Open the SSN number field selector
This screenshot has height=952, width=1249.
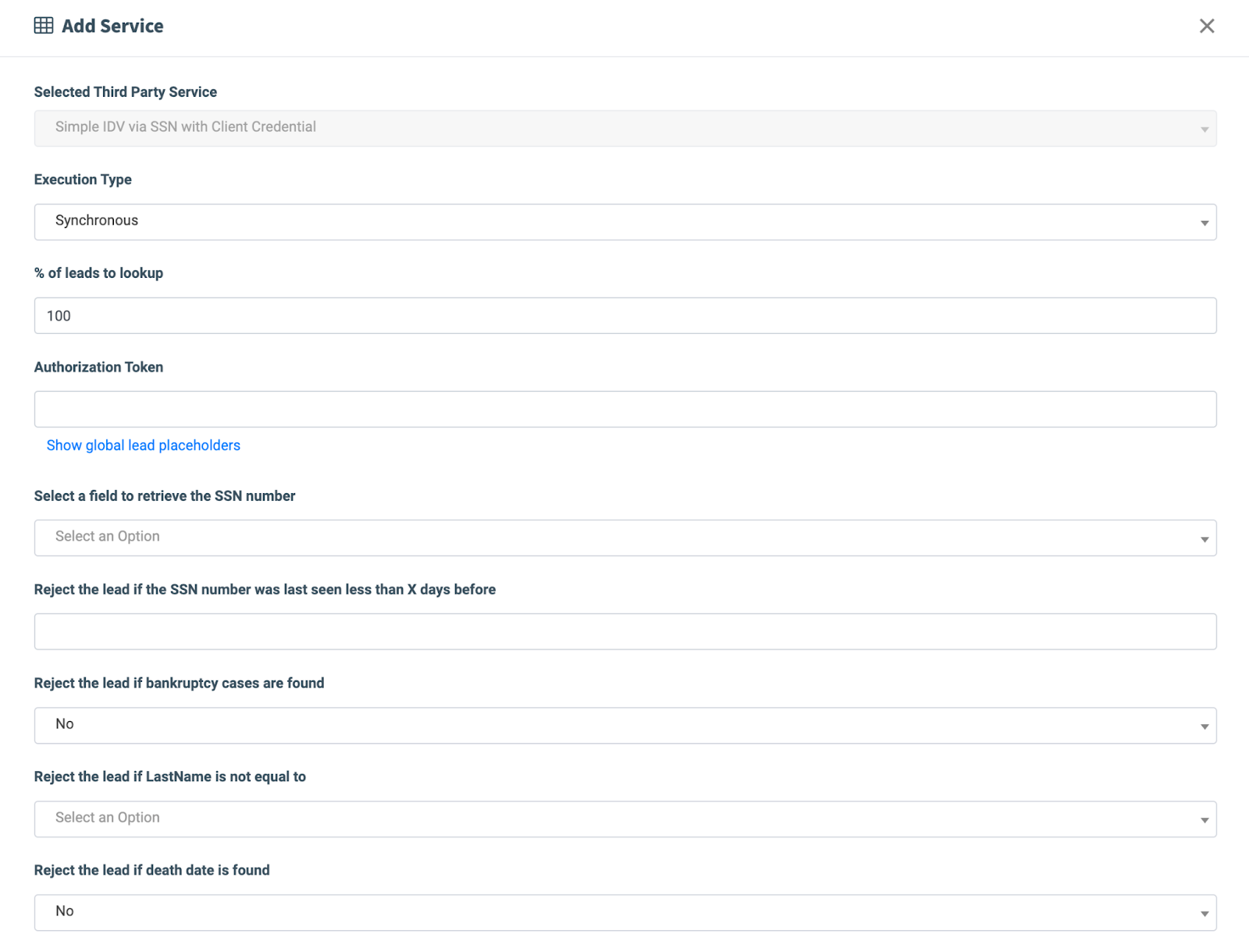coord(624,538)
